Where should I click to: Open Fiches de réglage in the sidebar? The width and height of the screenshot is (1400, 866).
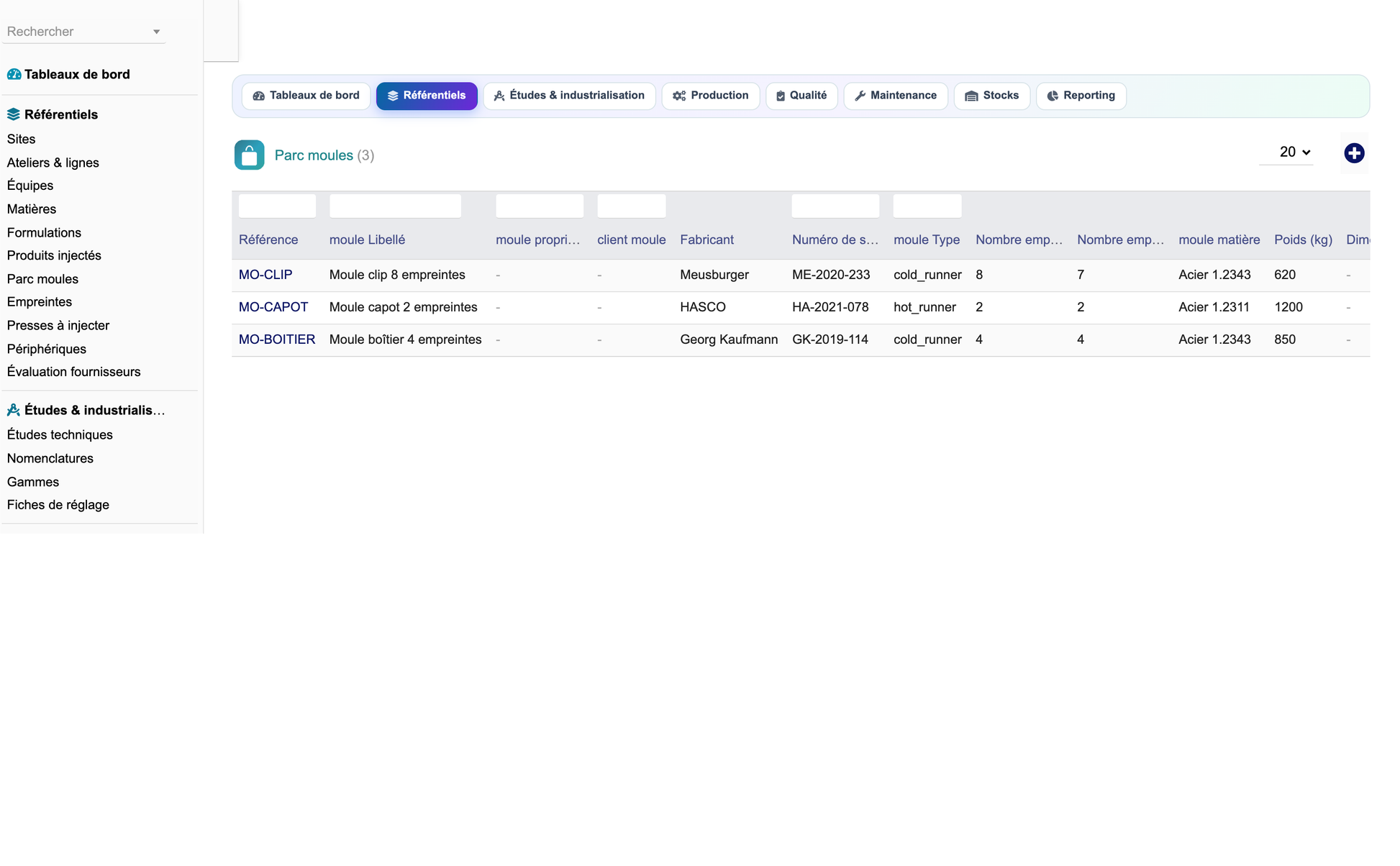coord(58,505)
